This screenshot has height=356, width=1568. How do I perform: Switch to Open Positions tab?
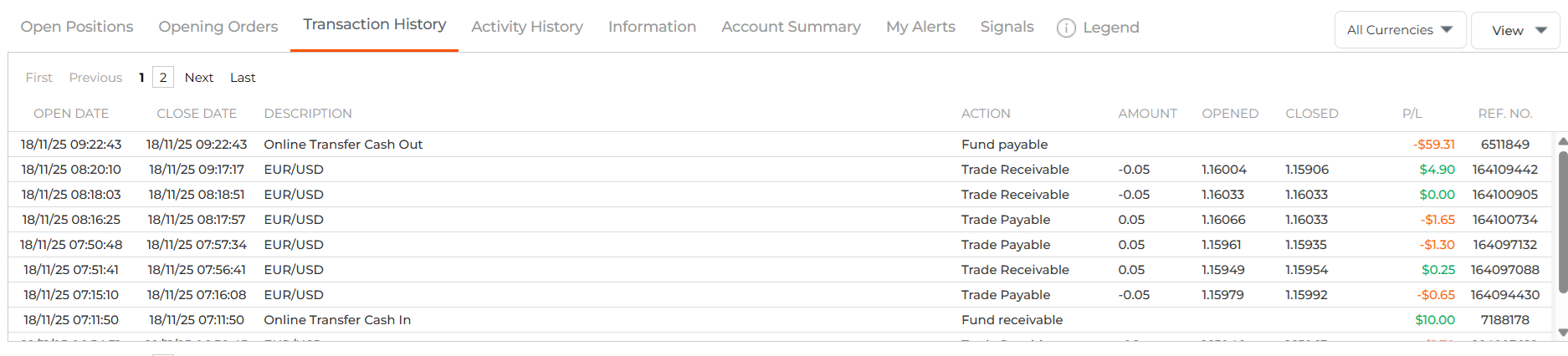pos(77,27)
